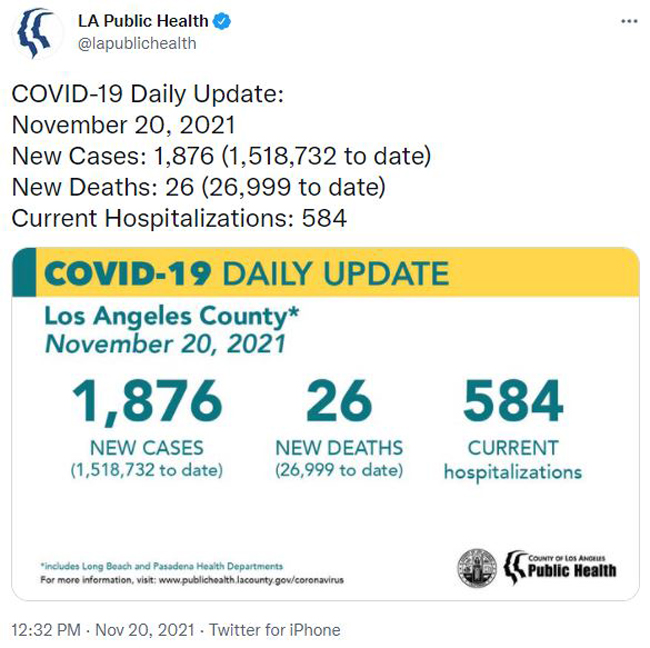
Task: Click the Public Health logo in graphic
Action: (560, 567)
